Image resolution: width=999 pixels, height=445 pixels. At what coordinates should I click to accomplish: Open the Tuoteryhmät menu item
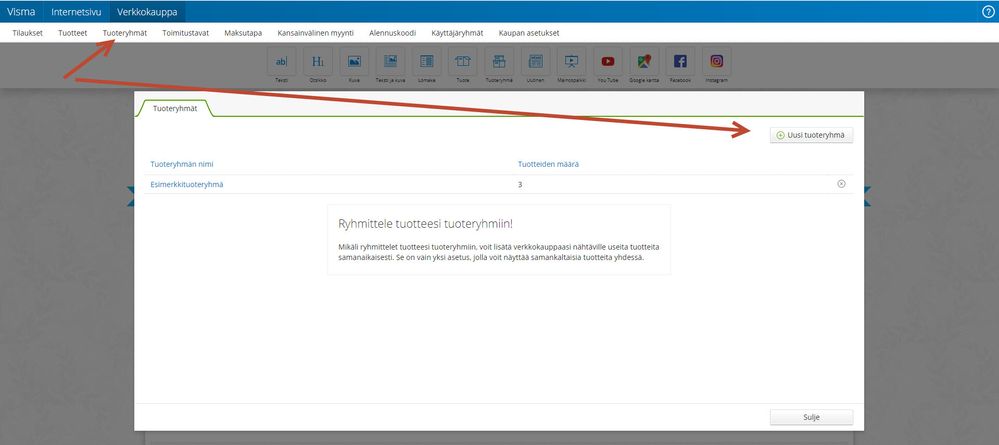pyautogui.click(x=125, y=33)
